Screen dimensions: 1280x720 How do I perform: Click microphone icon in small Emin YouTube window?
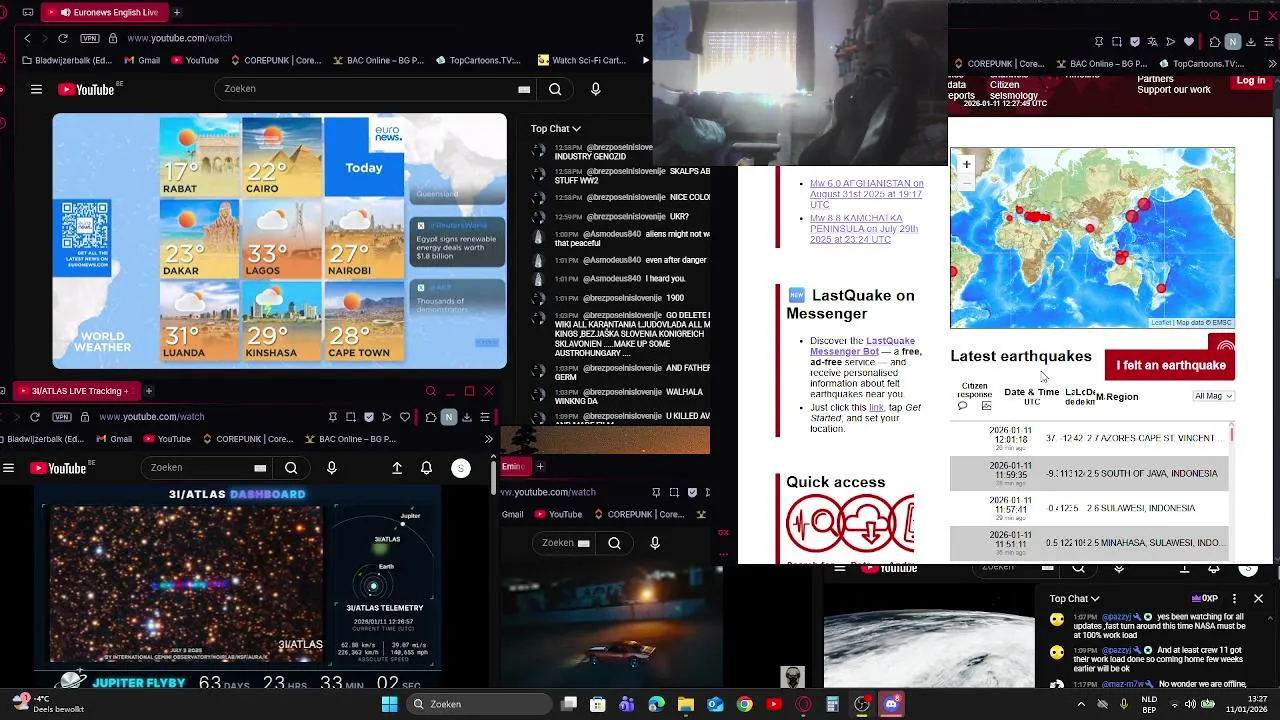pos(655,543)
